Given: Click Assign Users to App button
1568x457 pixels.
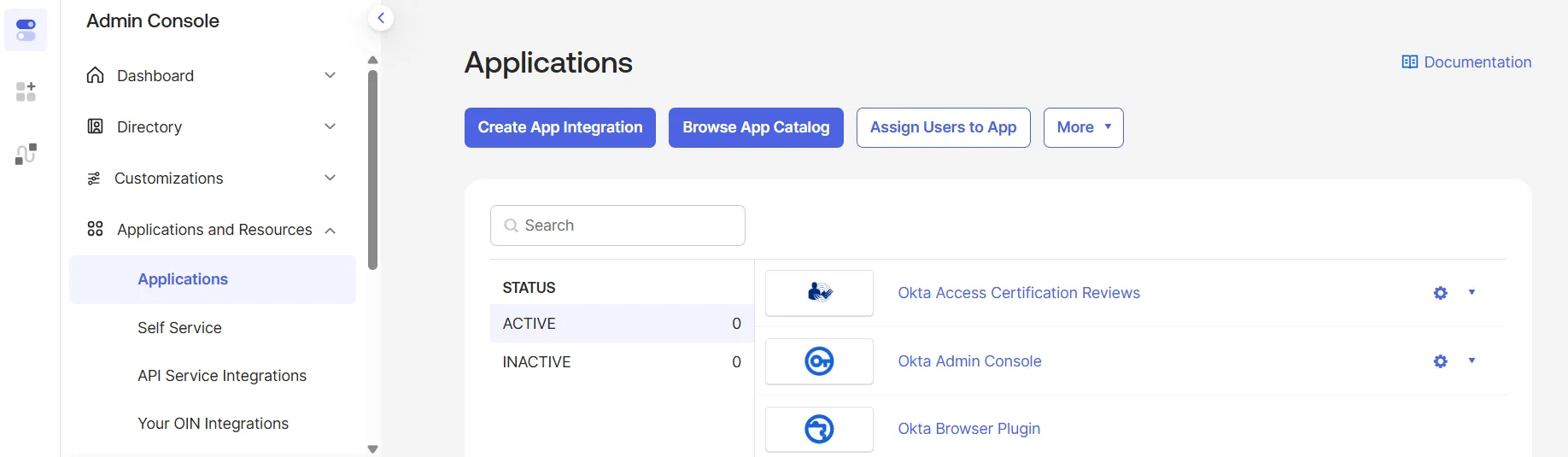Looking at the screenshot, I should (x=944, y=127).
